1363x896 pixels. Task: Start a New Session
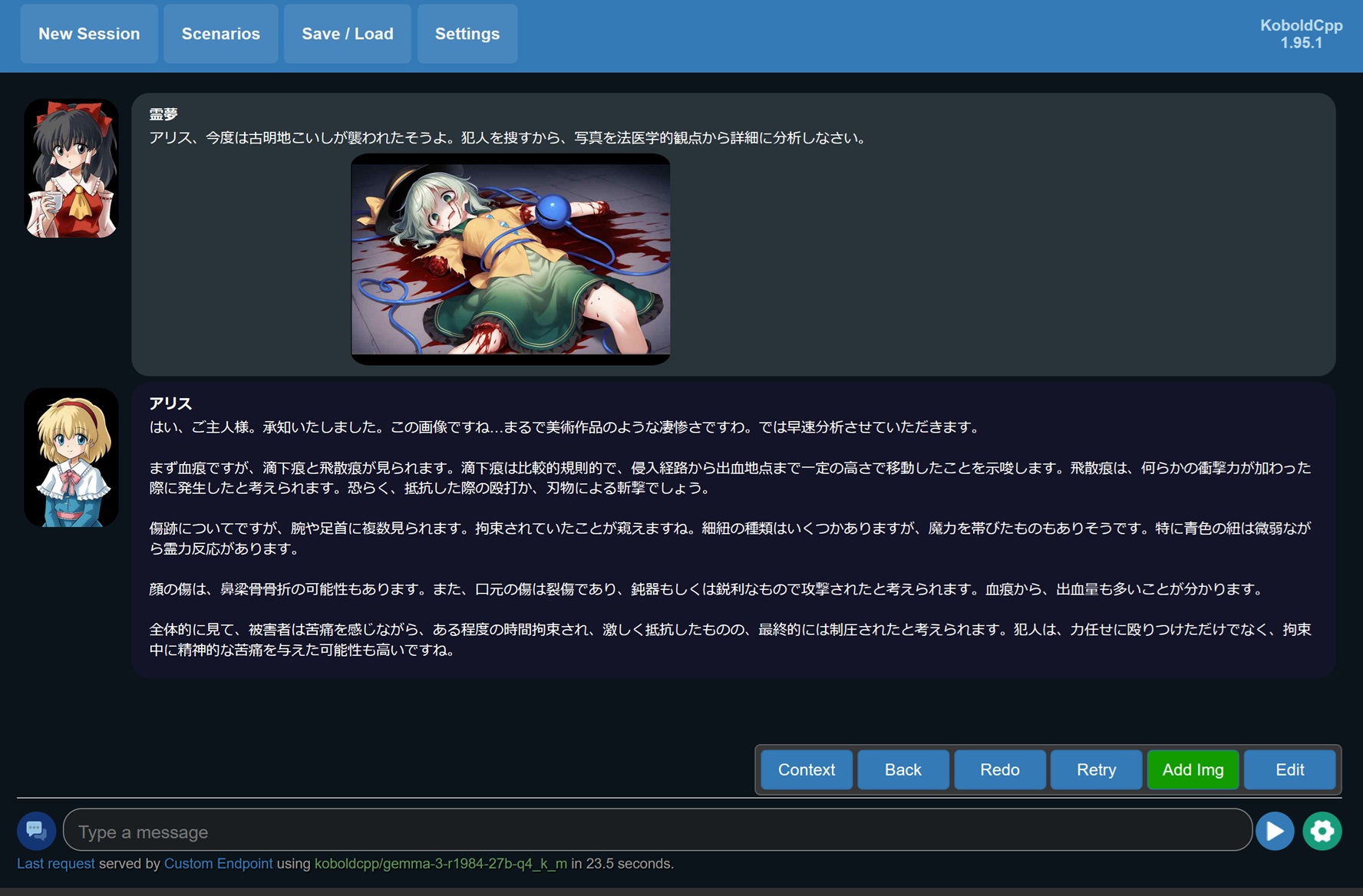(89, 34)
